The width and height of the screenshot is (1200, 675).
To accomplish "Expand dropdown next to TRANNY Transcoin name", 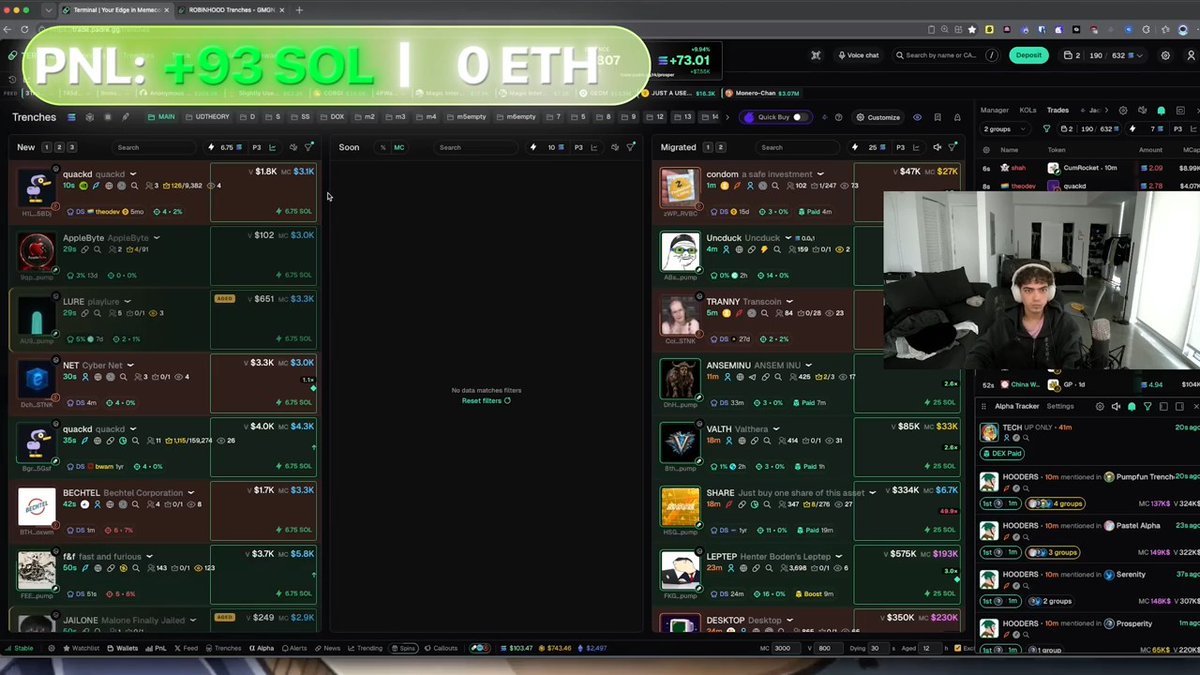I will (790, 301).
